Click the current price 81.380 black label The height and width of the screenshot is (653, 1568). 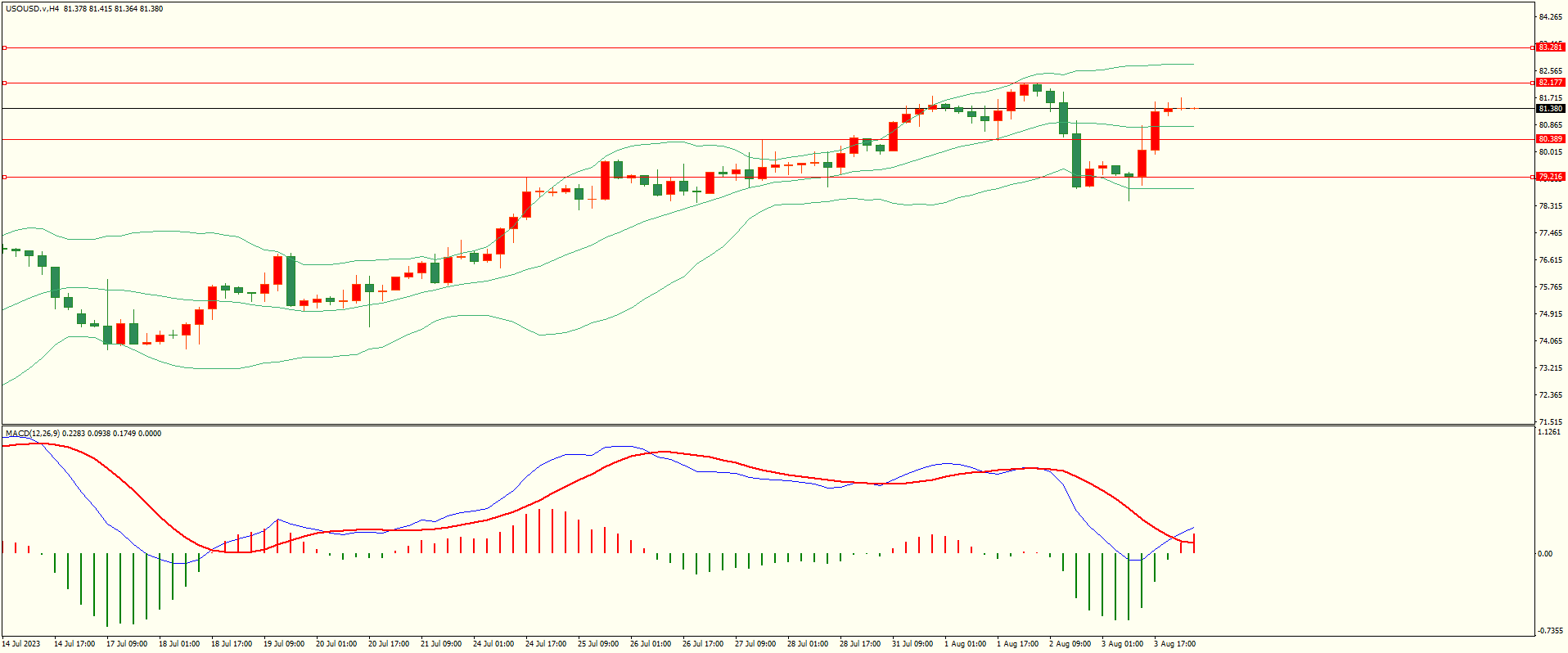click(x=1550, y=109)
